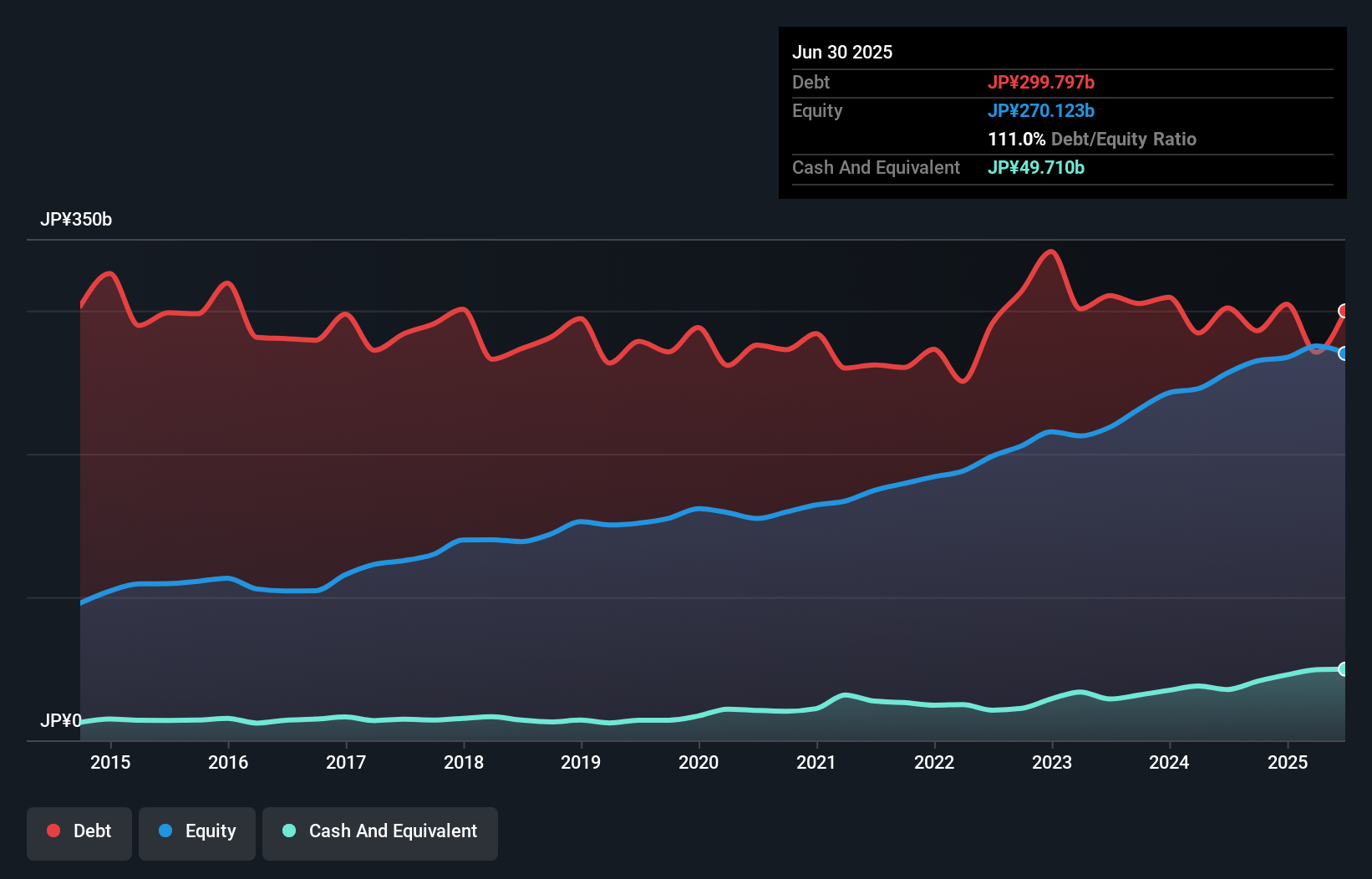Viewport: 1372px width, 879px height.
Task: Click the 2023 peak of the red Debt line
Action: coord(1050,252)
